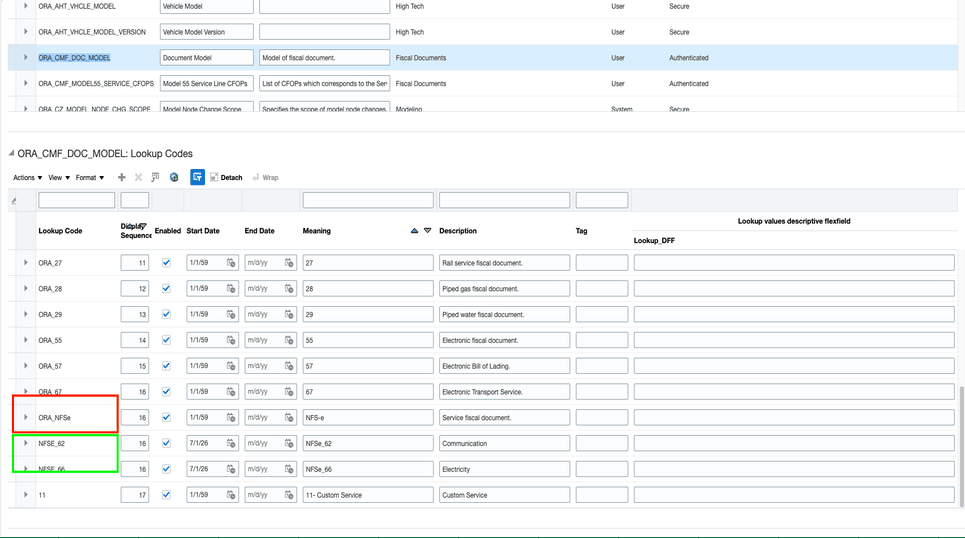The image size is (965, 539).
Task: Toggle Enabled checkbox for NFSE_62
Action: point(166,444)
